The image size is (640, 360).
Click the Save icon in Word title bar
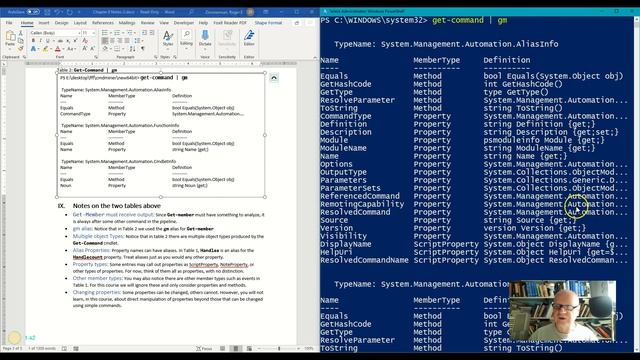click(47, 12)
